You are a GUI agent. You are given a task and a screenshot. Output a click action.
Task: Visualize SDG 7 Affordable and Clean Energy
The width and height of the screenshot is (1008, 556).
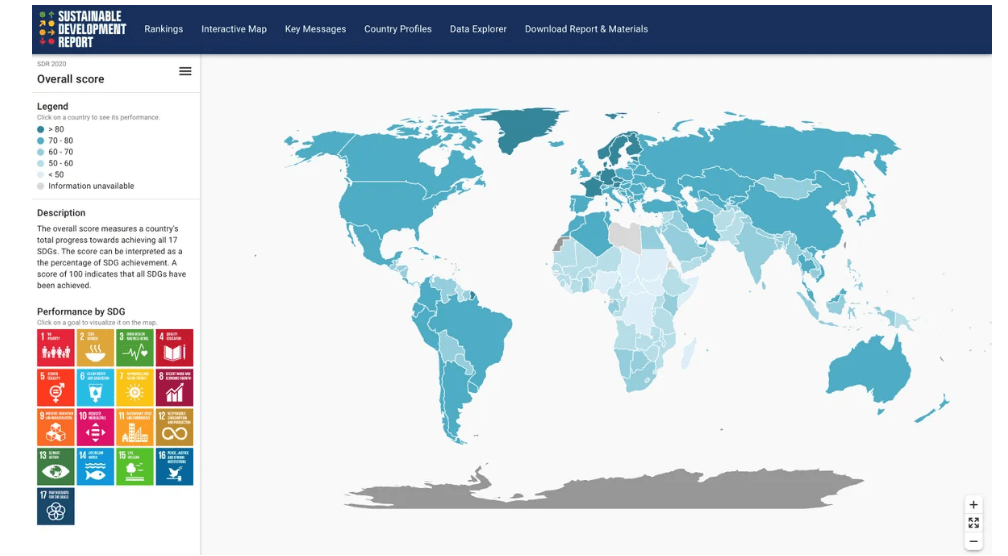(x=135, y=387)
